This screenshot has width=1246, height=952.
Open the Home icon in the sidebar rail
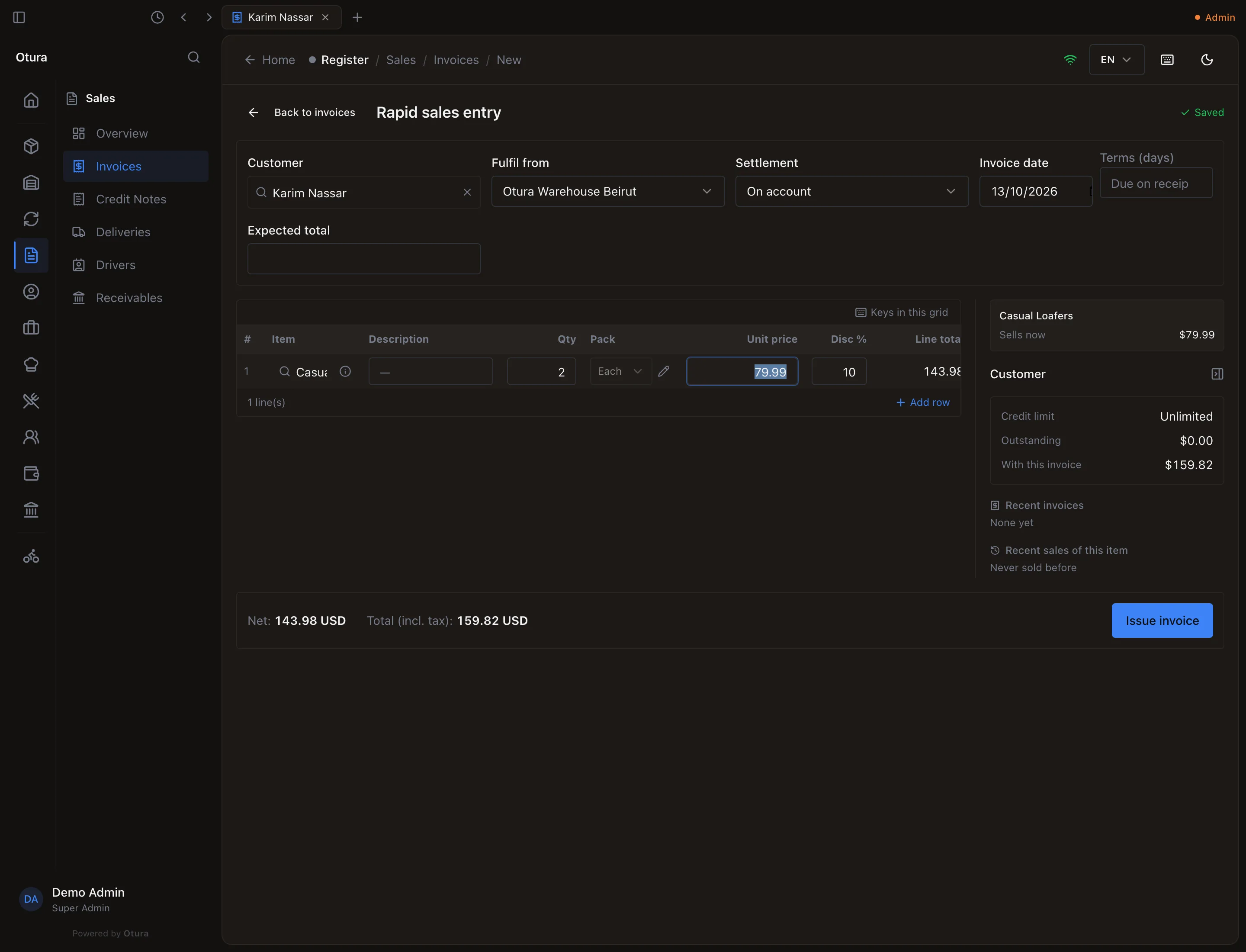(31, 100)
